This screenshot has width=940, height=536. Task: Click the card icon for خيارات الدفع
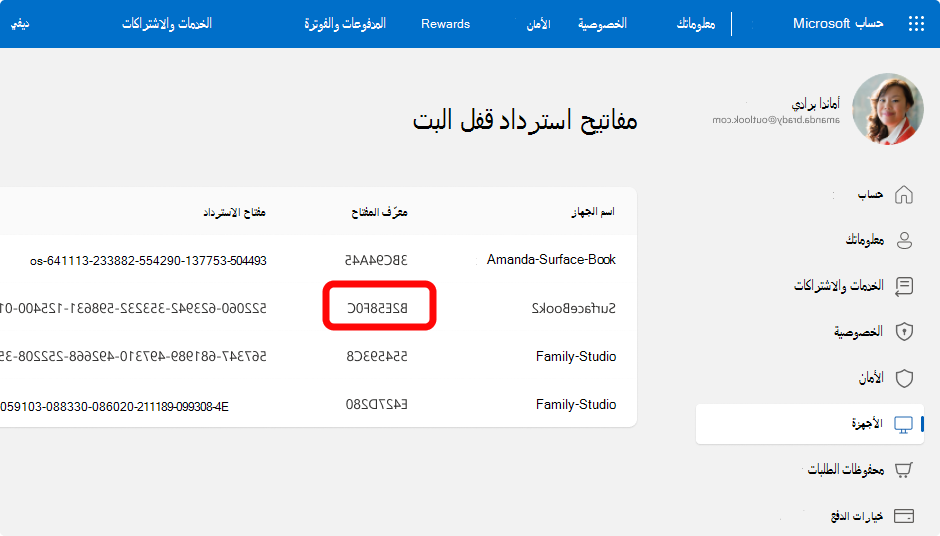(x=903, y=516)
